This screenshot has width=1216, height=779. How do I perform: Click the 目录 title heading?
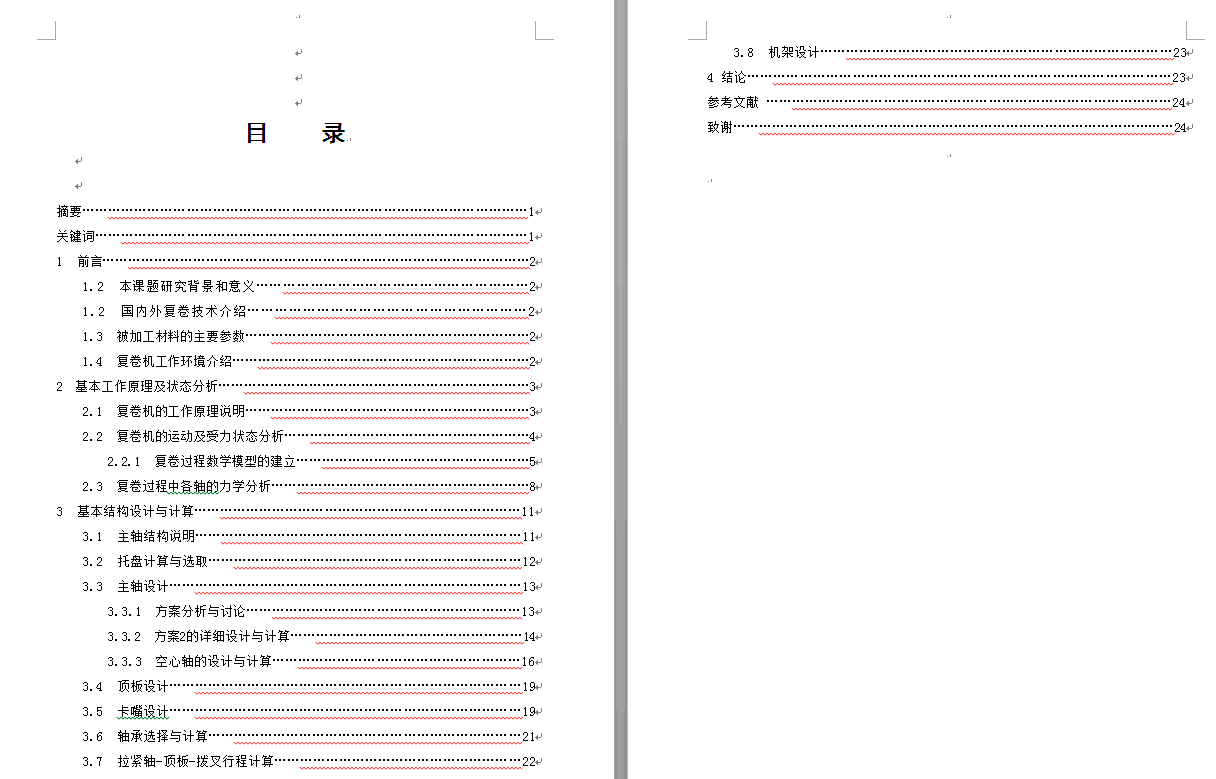coord(295,133)
